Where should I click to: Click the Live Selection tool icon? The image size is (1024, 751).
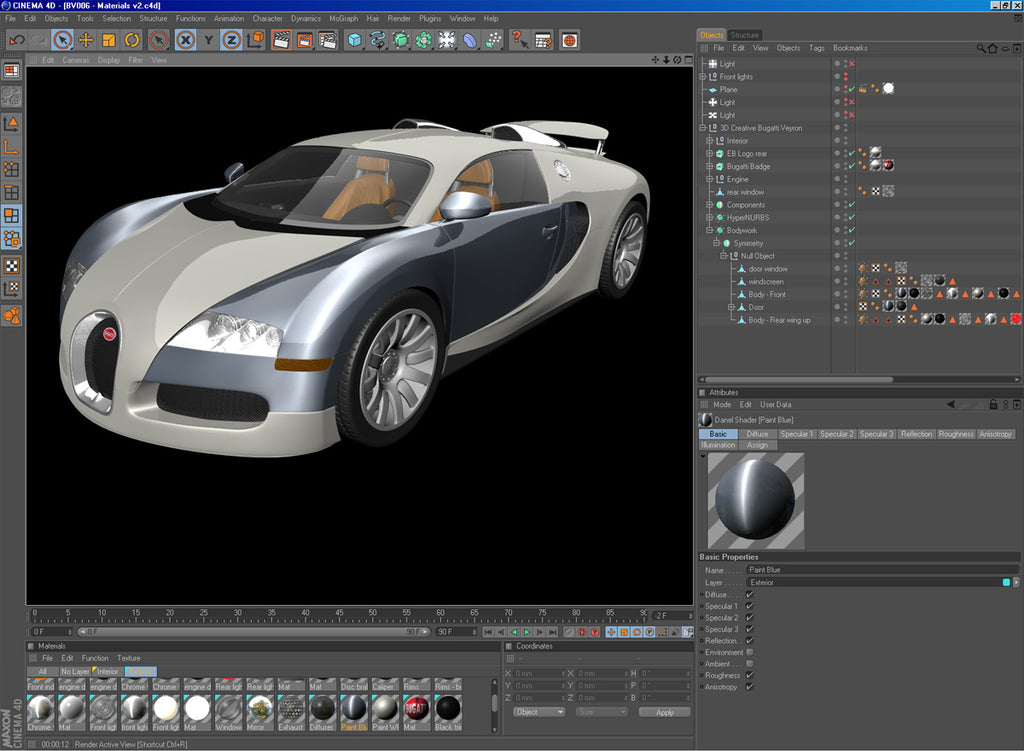pyautogui.click(x=63, y=40)
